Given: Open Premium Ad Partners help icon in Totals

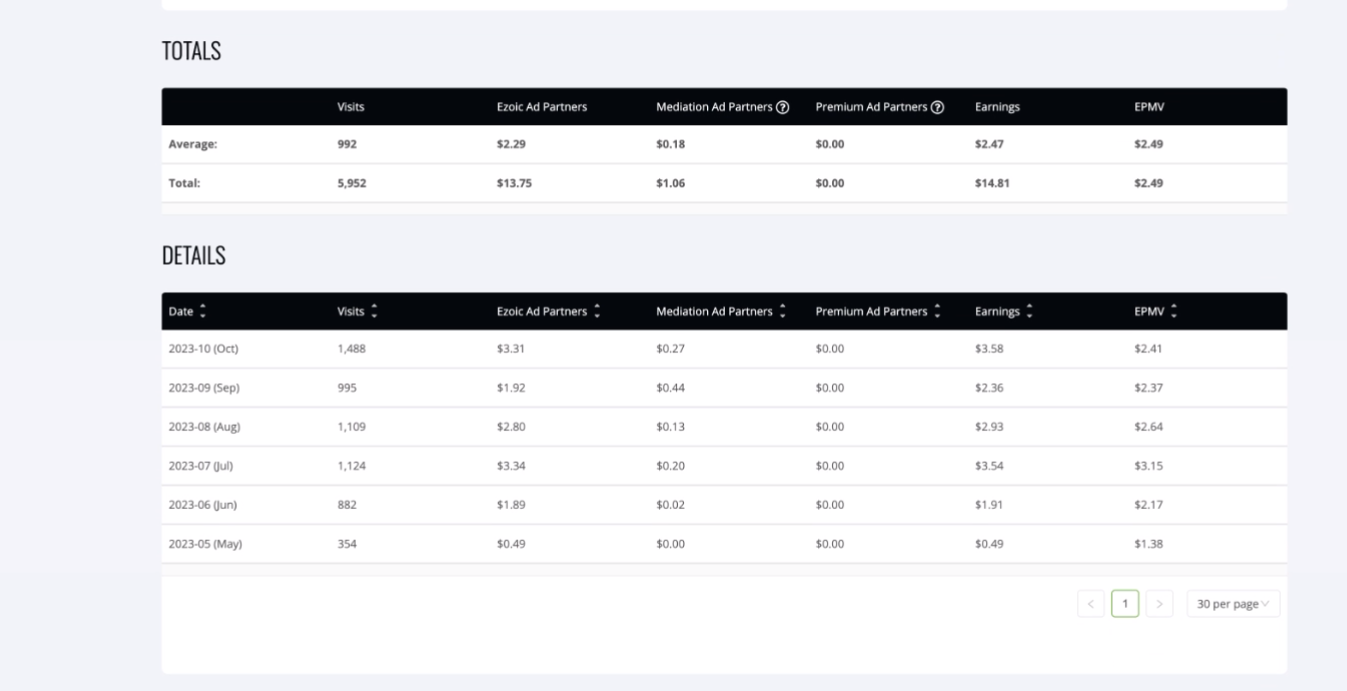Looking at the screenshot, I should click(938, 107).
